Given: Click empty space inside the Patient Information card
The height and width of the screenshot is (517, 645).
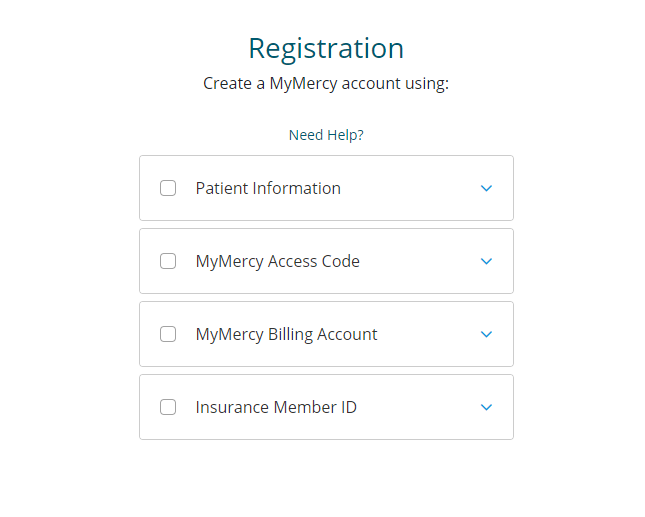Looking at the screenshot, I should (x=410, y=188).
